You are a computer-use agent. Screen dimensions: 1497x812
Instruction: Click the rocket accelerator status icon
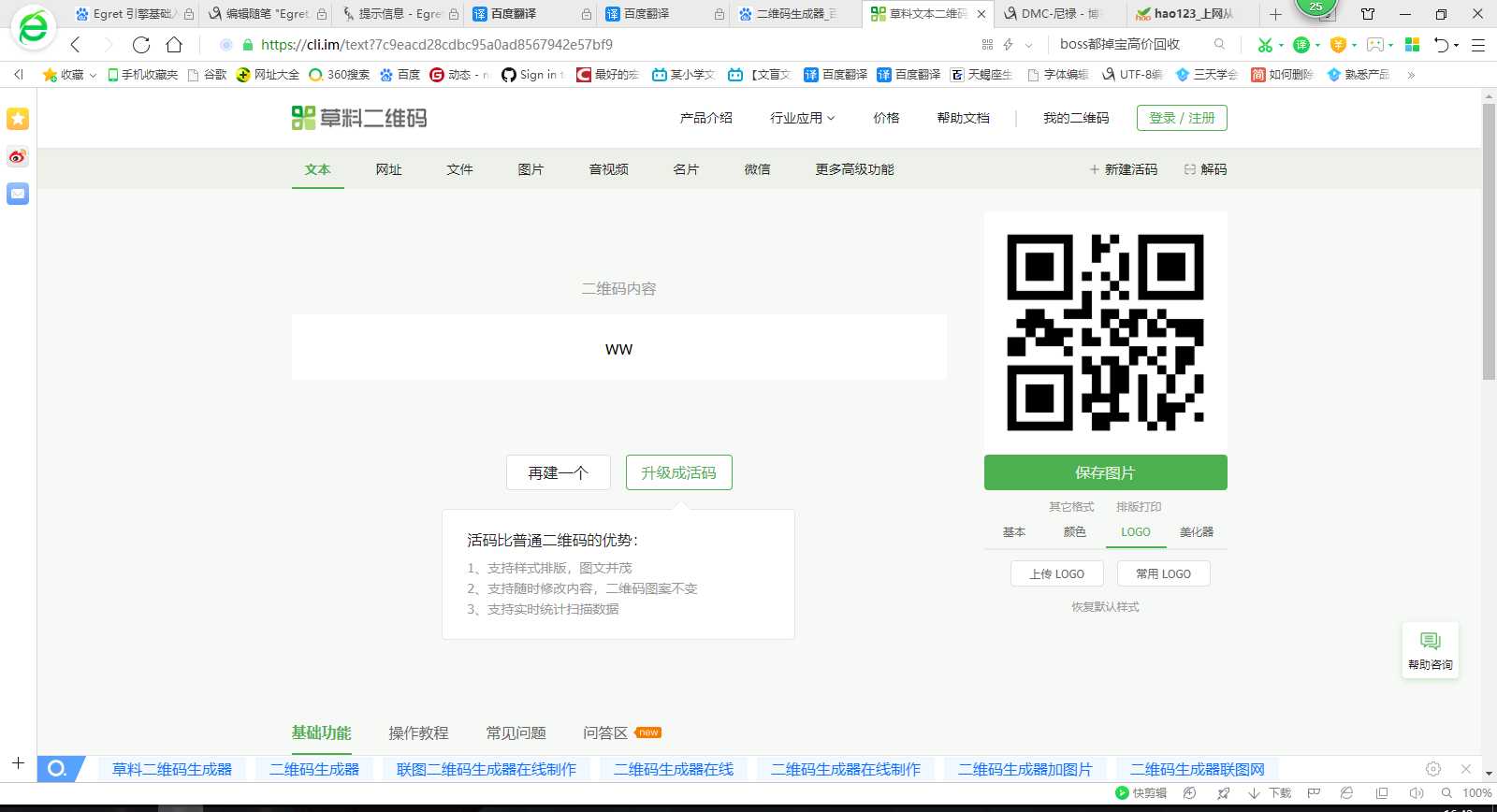pos(1223,793)
